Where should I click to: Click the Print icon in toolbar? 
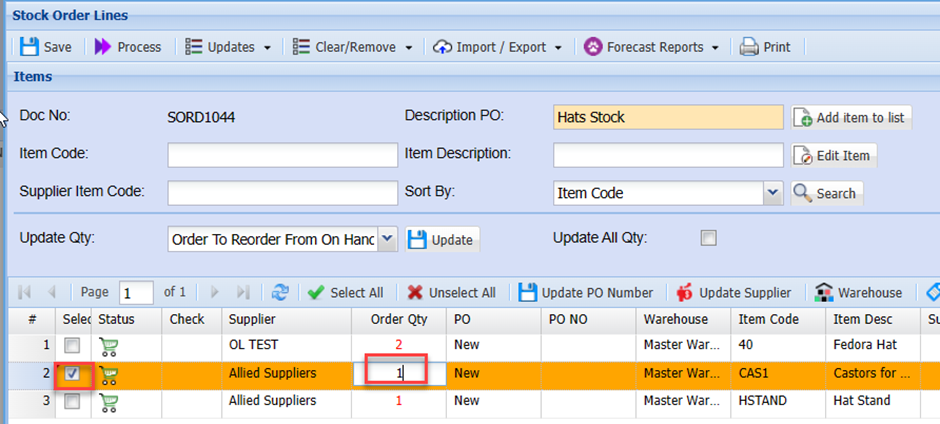tap(749, 47)
